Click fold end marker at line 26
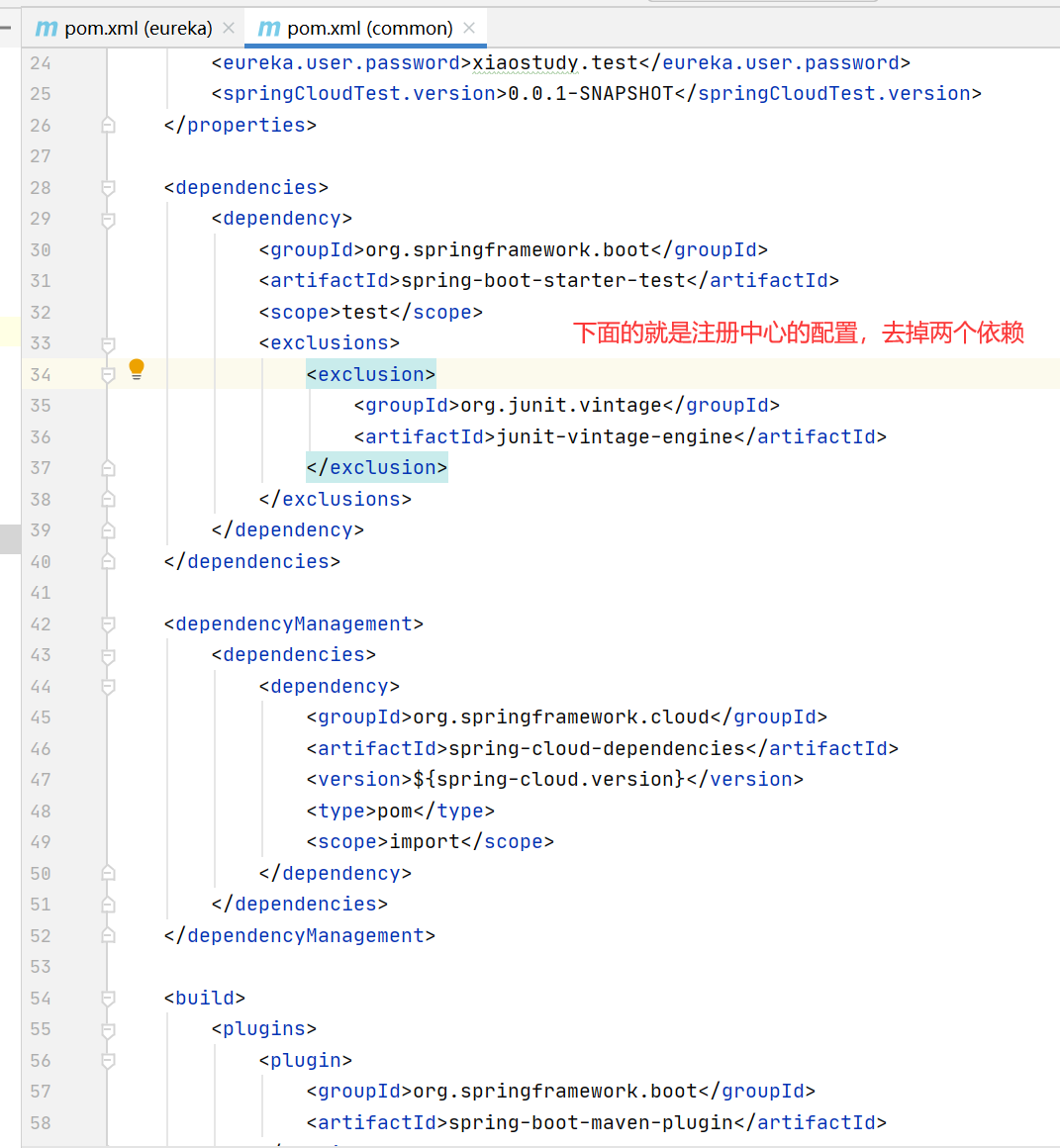The width and height of the screenshot is (1060, 1148). pos(108,126)
